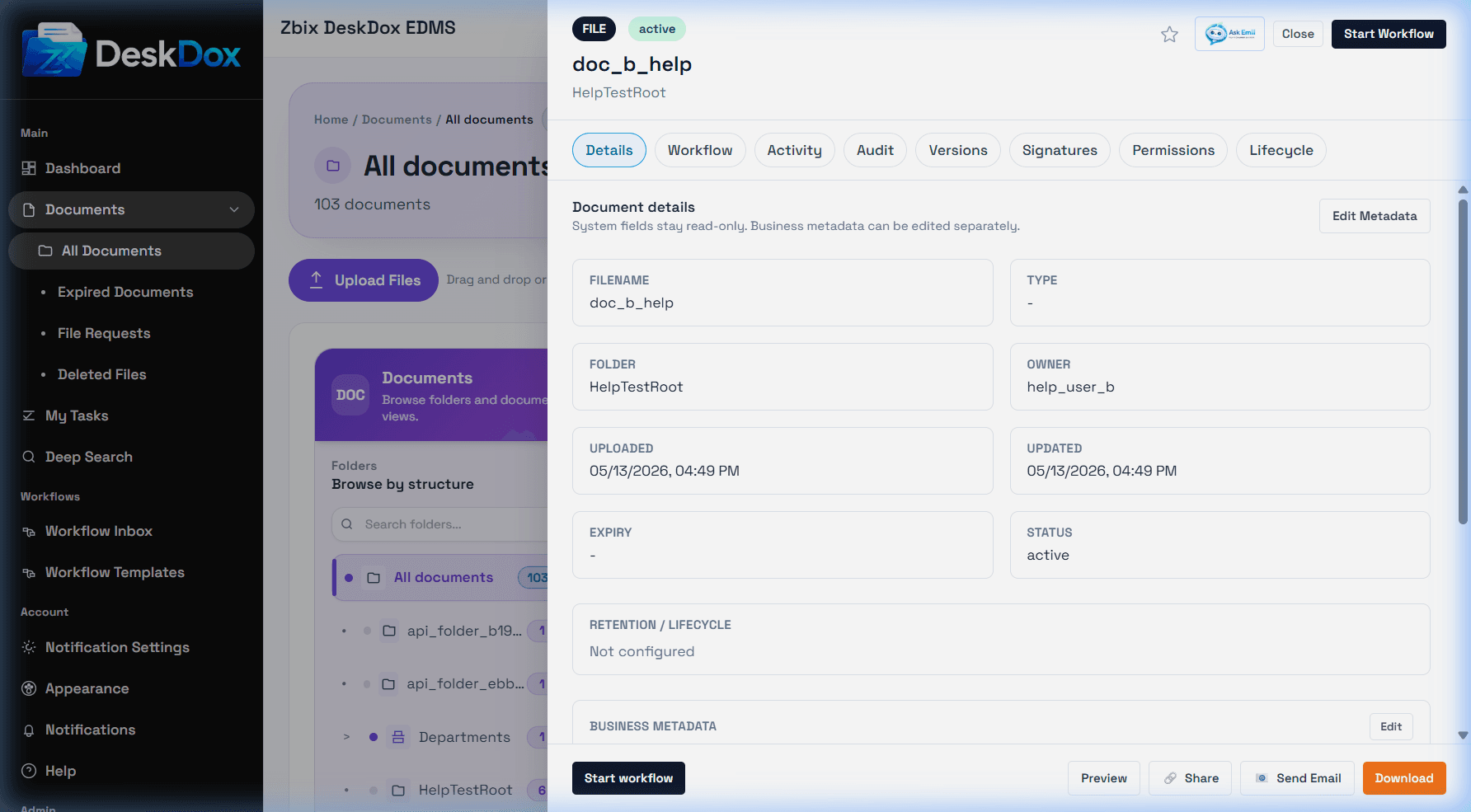Screen dimensions: 1471x812
Task: Click the bottom Start workflow button
Action: click(x=628, y=778)
